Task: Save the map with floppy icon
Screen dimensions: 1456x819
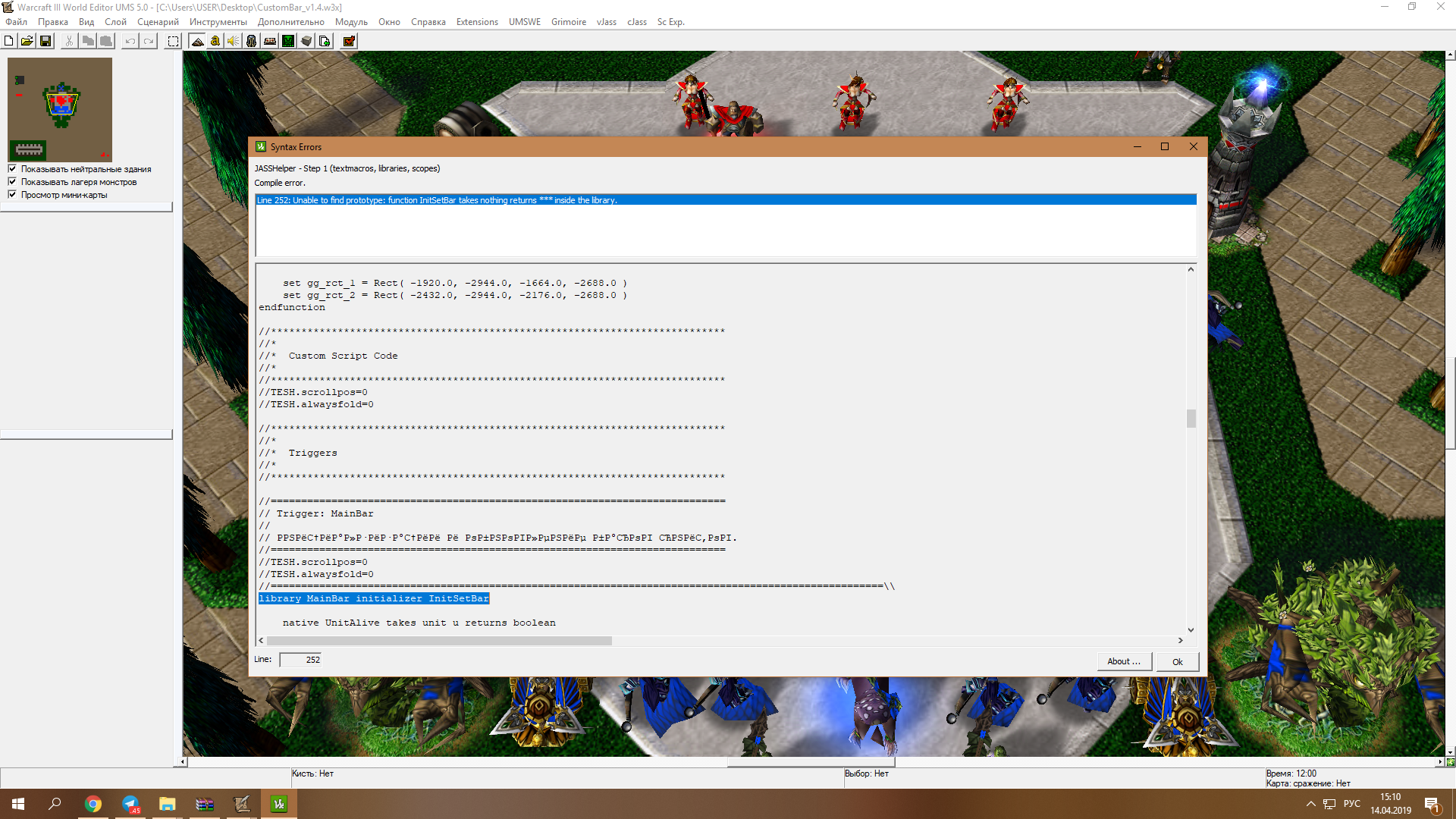Action: click(45, 41)
